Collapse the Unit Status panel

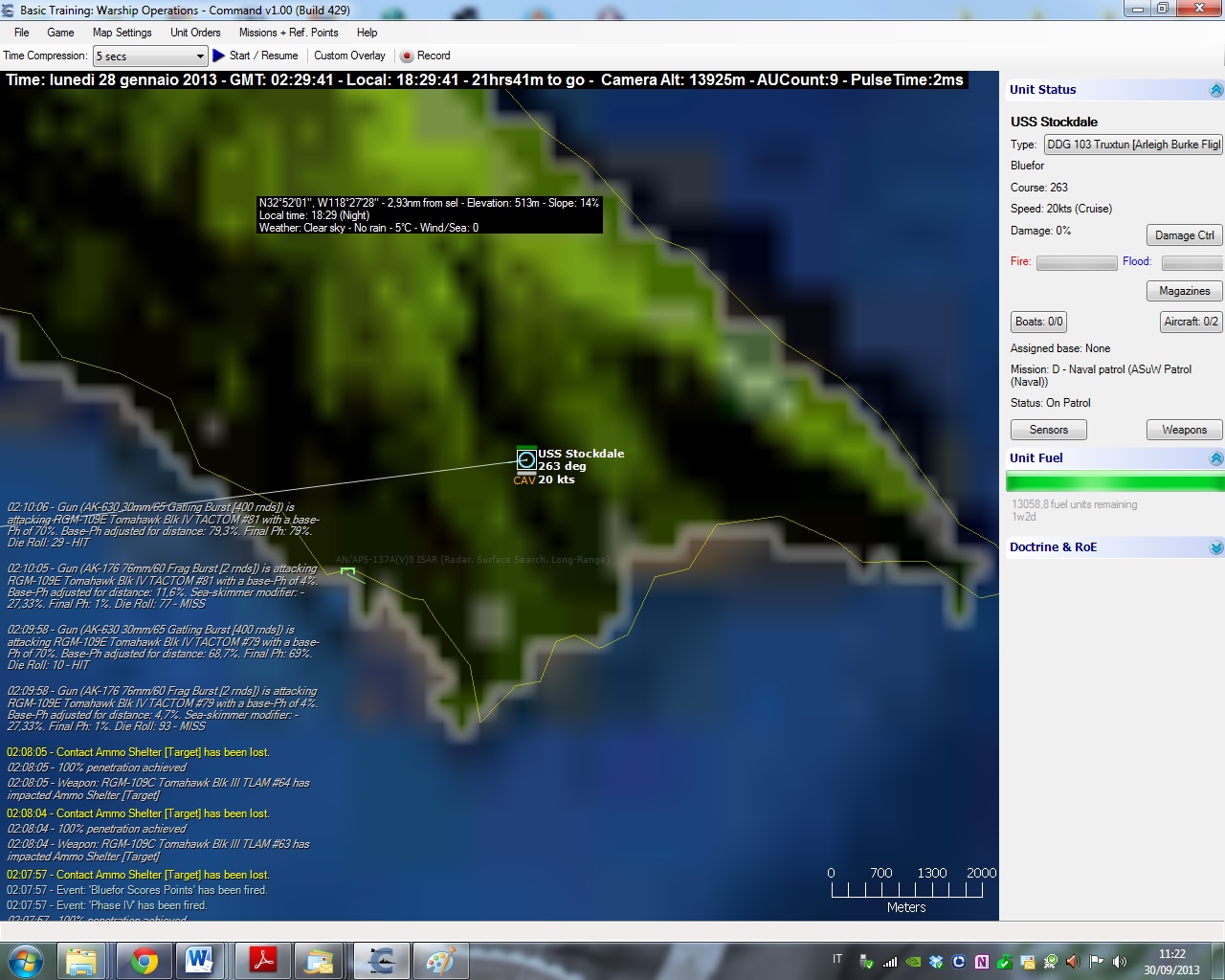[1215, 90]
